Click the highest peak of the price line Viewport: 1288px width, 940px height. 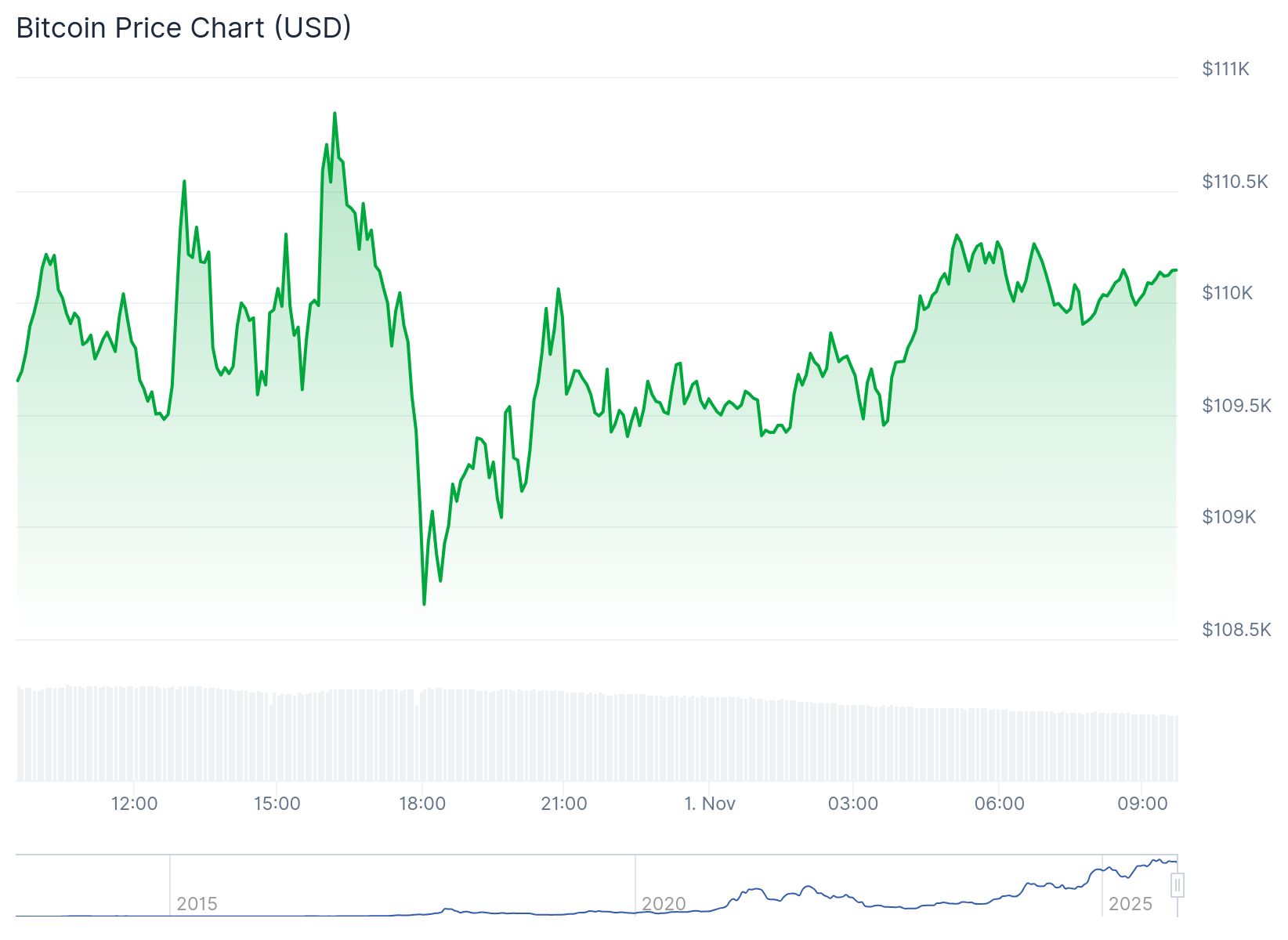(335, 114)
